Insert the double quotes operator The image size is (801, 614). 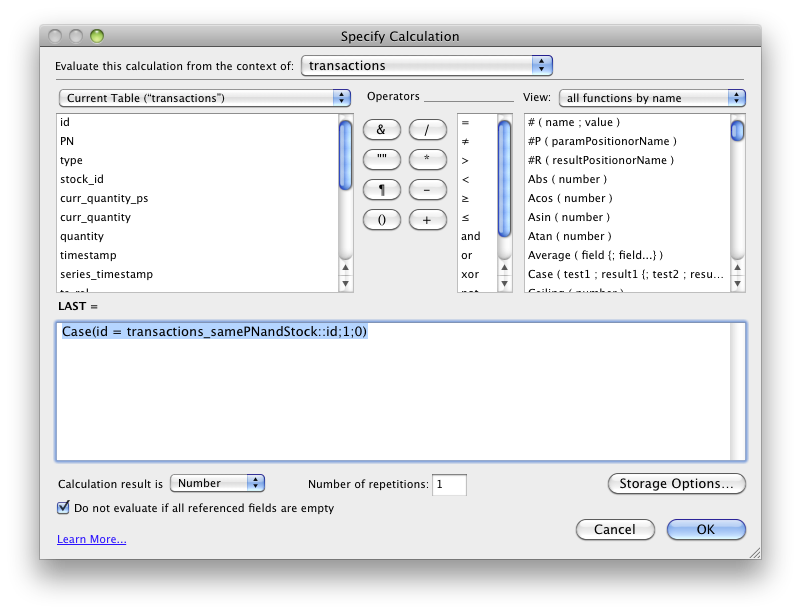(x=382, y=159)
